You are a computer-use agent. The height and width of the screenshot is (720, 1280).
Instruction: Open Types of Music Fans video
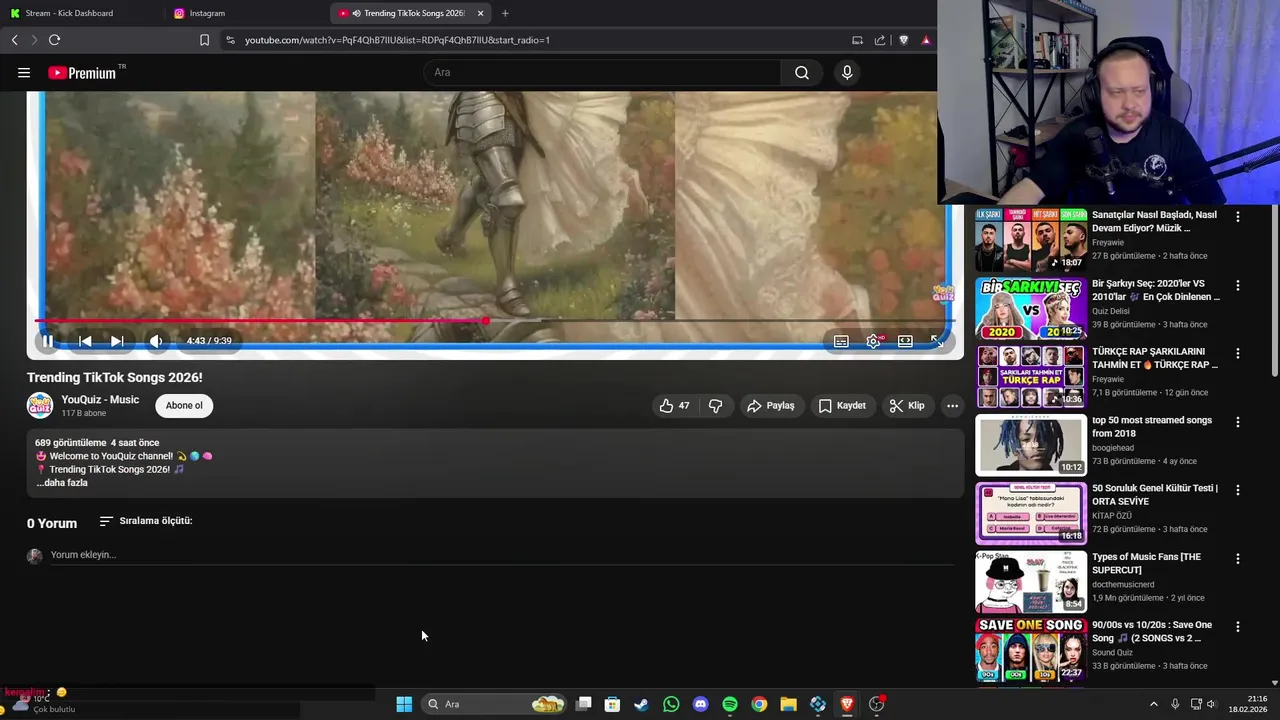[1031, 581]
